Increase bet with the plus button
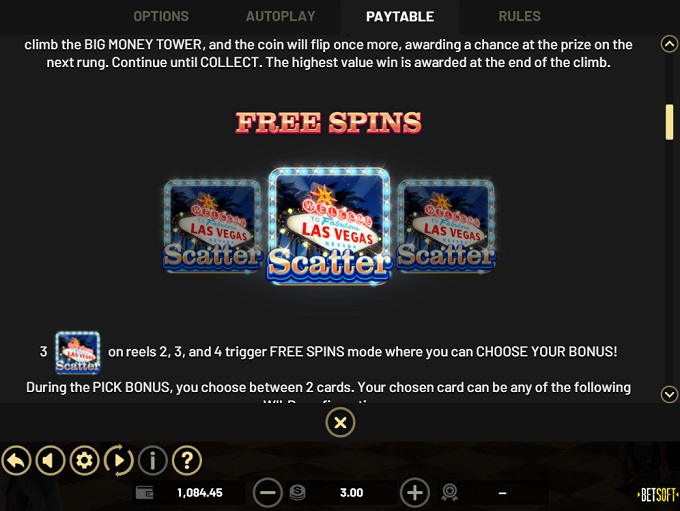Viewport: 680px width, 511px height. (415, 492)
